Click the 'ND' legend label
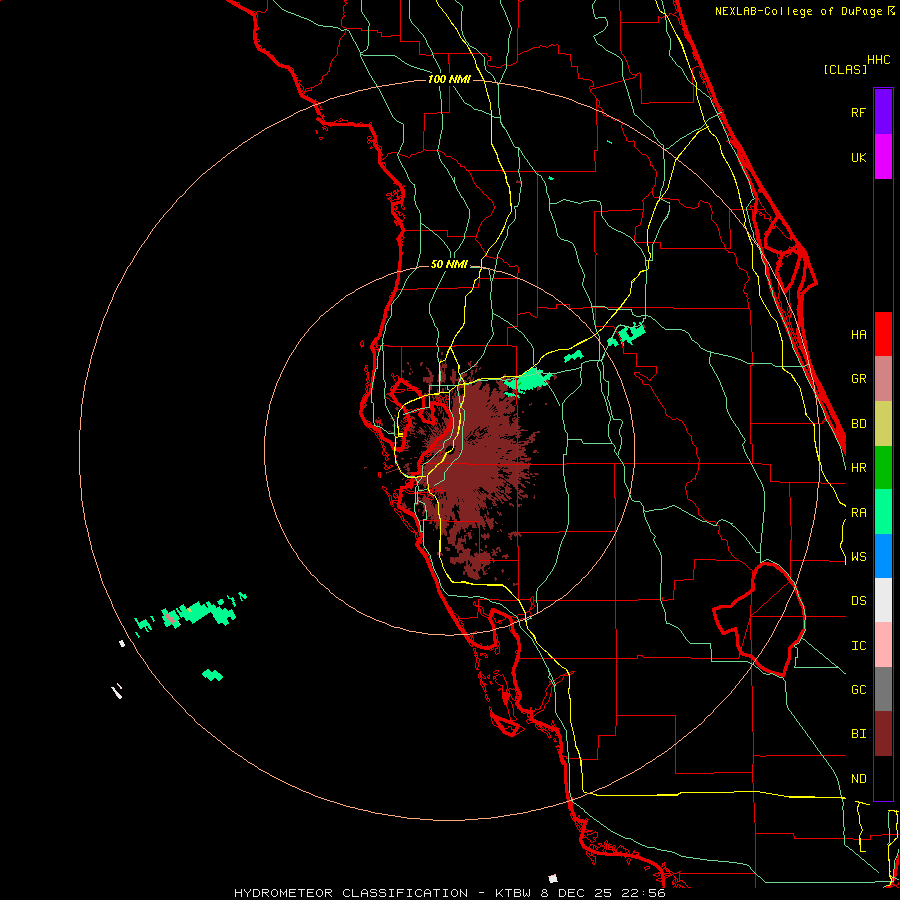900x900 pixels. [x=858, y=779]
